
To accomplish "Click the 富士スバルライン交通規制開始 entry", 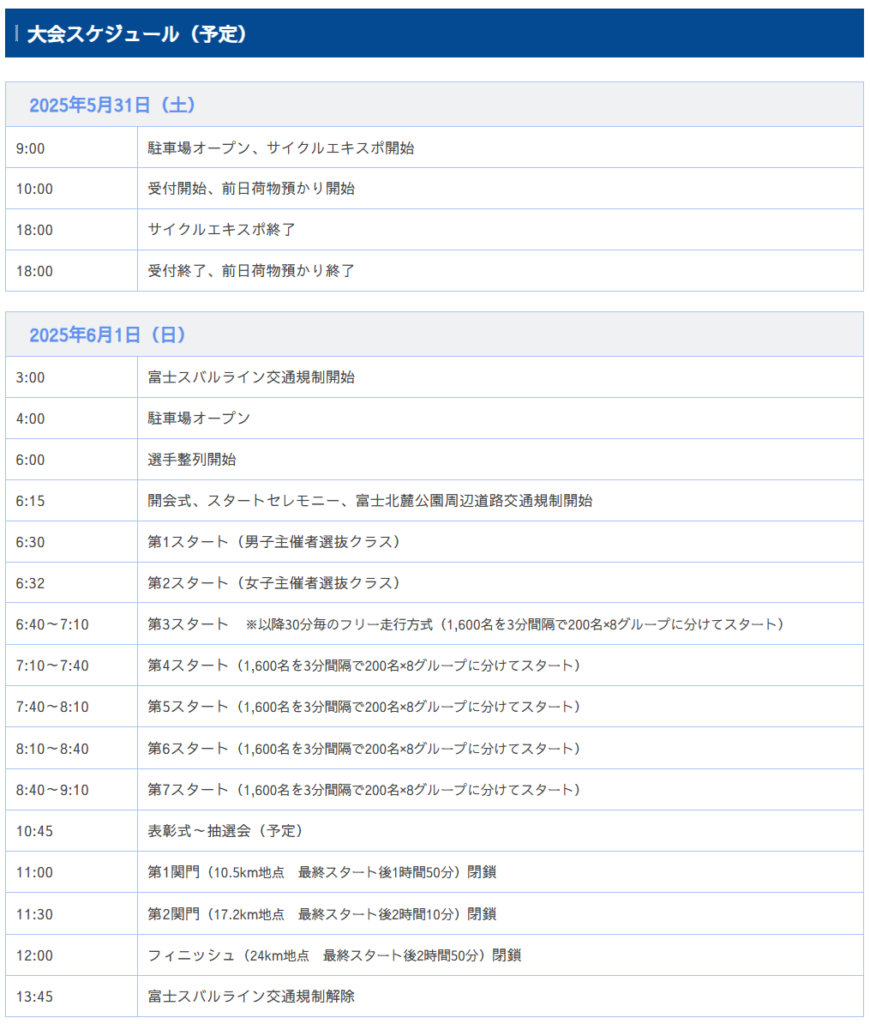I will [251, 378].
